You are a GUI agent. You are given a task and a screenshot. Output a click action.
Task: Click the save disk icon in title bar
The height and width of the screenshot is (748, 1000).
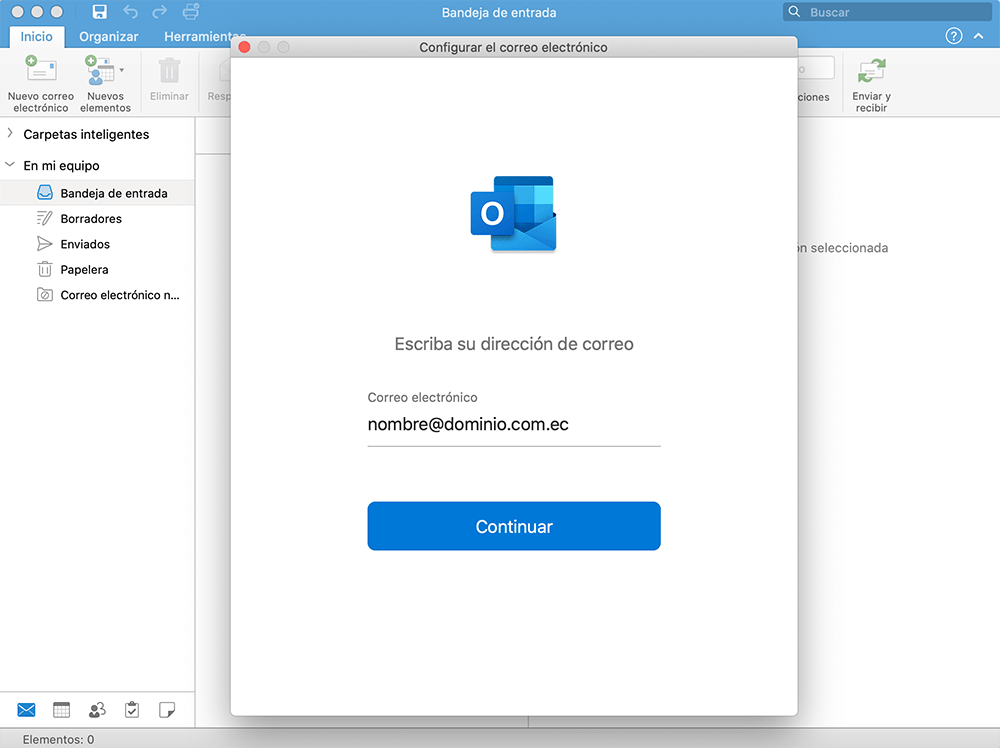pyautogui.click(x=99, y=11)
